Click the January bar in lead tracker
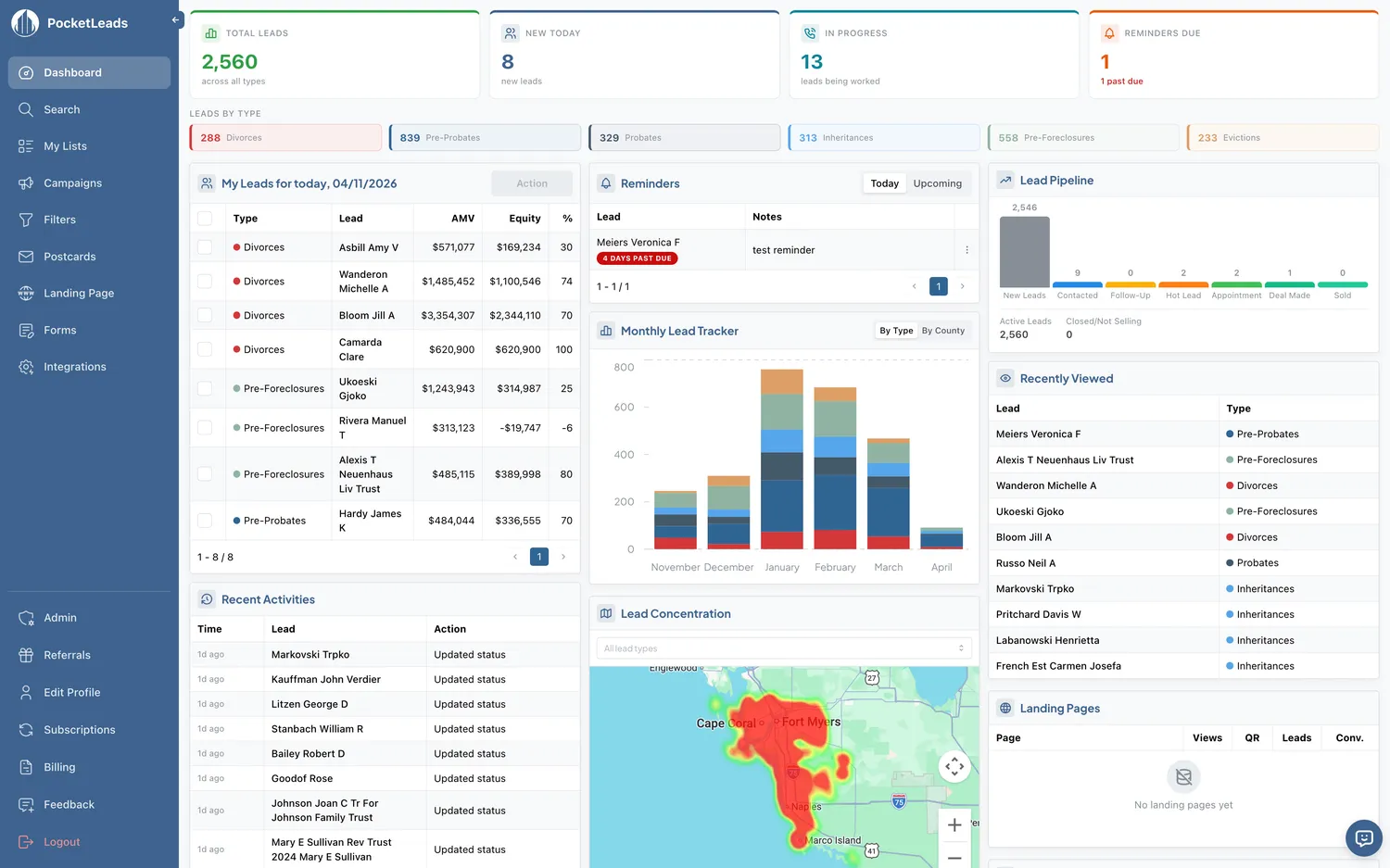Screen dimensions: 1390x868 tap(782, 459)
